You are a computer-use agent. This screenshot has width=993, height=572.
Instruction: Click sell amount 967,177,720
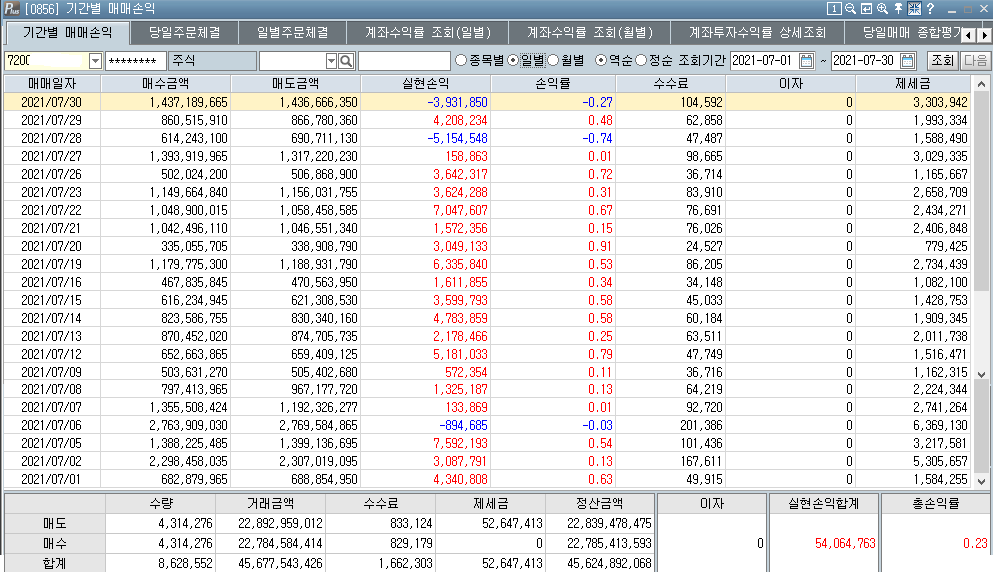[324, 389]
